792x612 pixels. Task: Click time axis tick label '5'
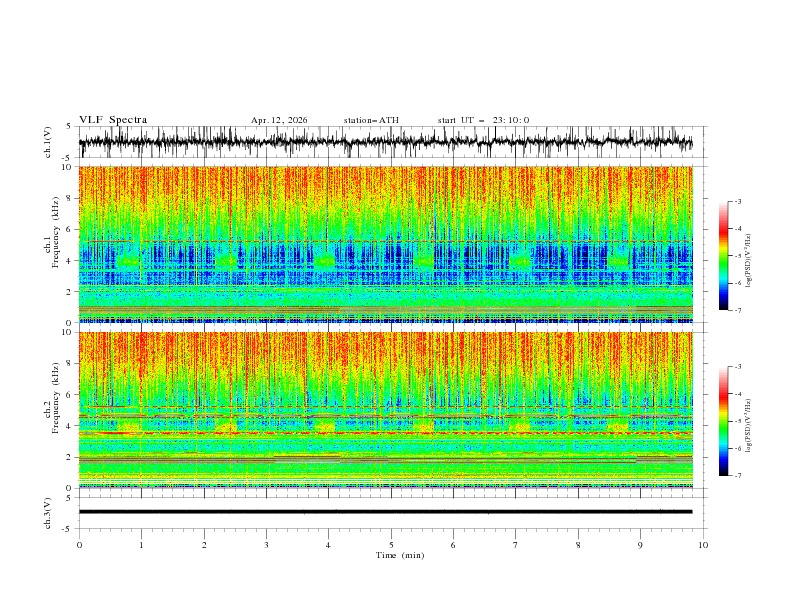(x=391, y=545)
